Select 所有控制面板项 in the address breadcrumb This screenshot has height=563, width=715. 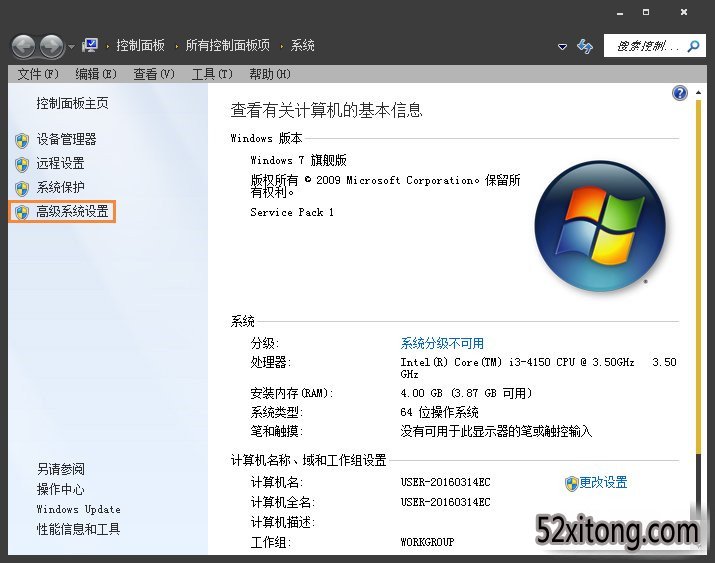tap(228, 45)
